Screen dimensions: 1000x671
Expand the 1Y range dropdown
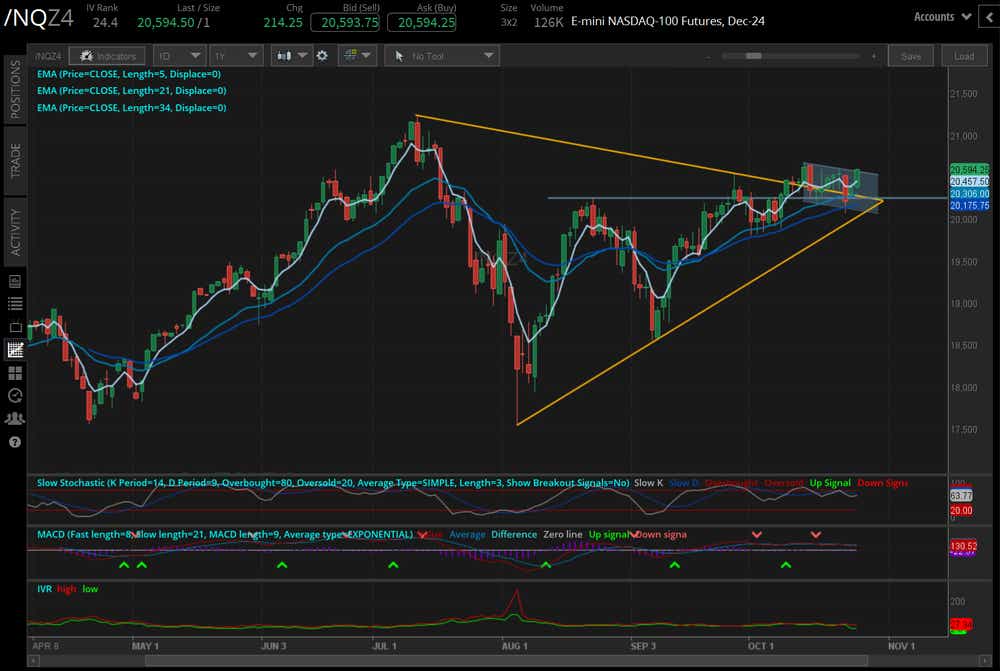pos(236,56)
